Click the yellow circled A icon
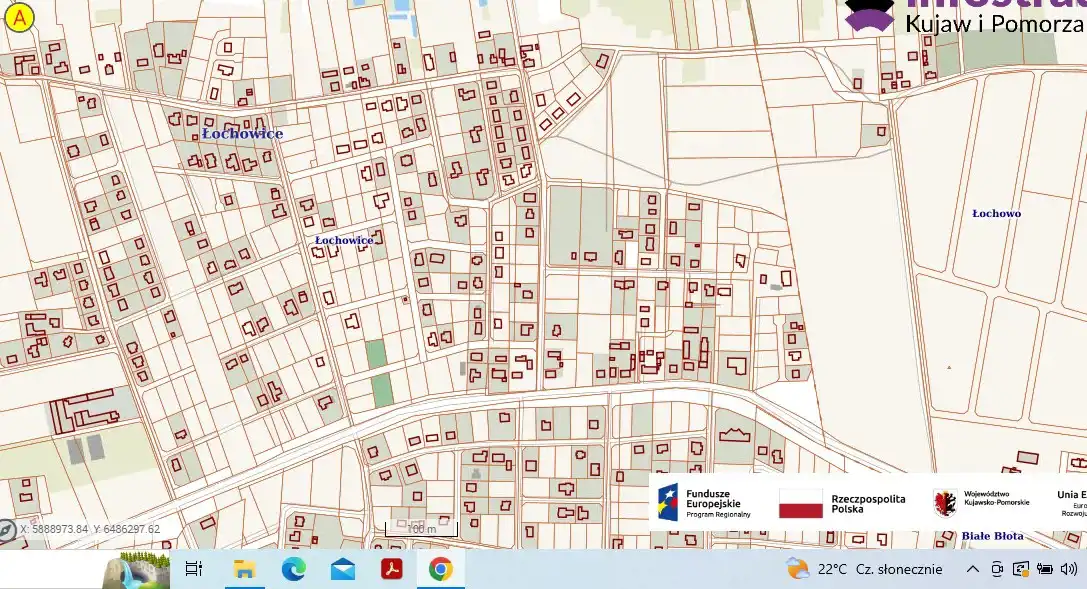 point(19,16)
